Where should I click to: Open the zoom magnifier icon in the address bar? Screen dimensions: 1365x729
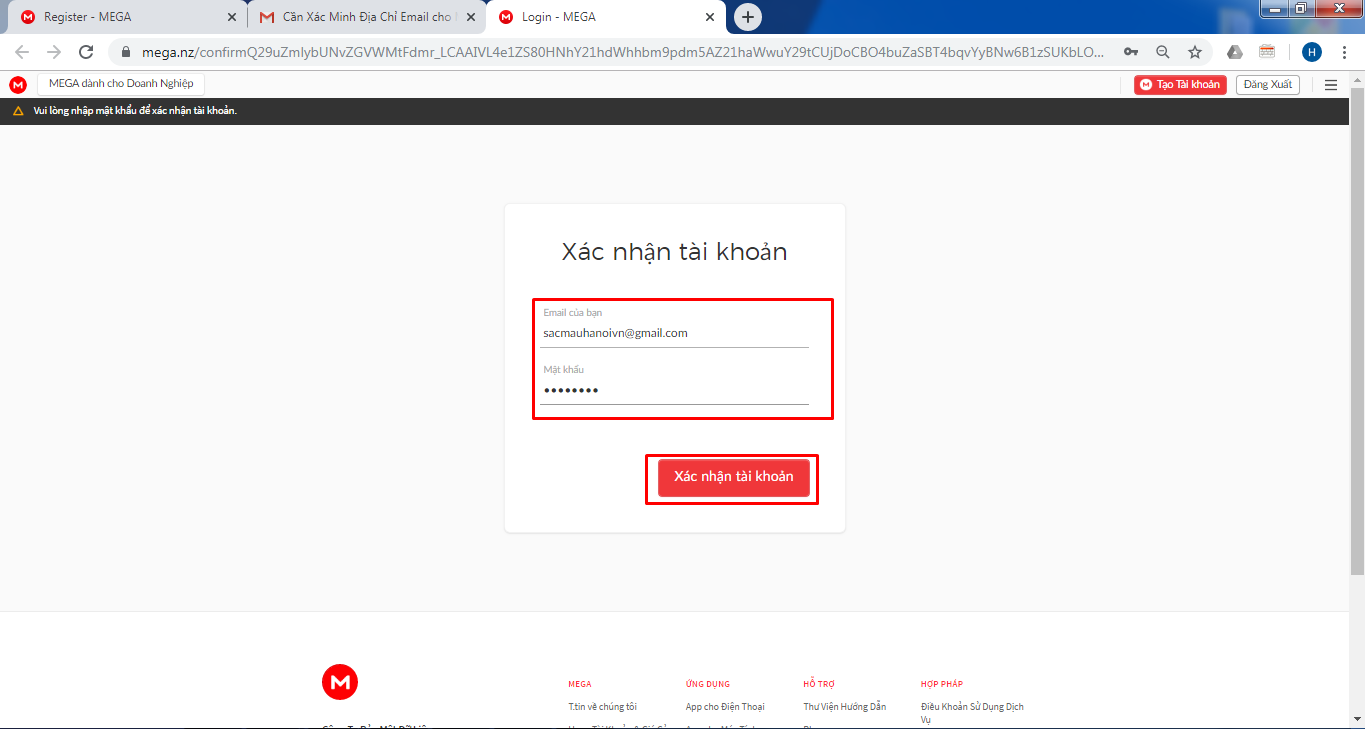click(x=1162, y=52)
